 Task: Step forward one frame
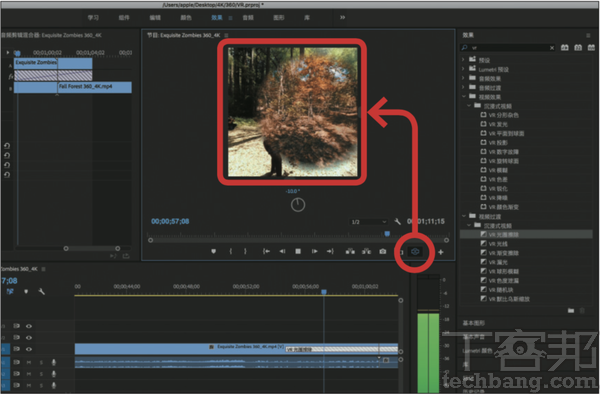pyautogui.click(x=314, y=251)
